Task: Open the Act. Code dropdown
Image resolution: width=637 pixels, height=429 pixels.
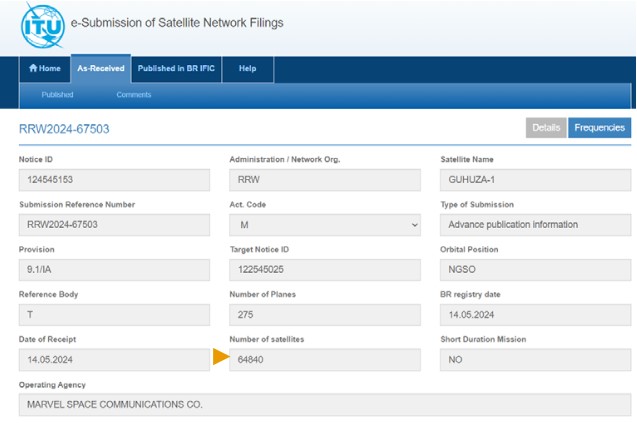Action: pos(324,225)
